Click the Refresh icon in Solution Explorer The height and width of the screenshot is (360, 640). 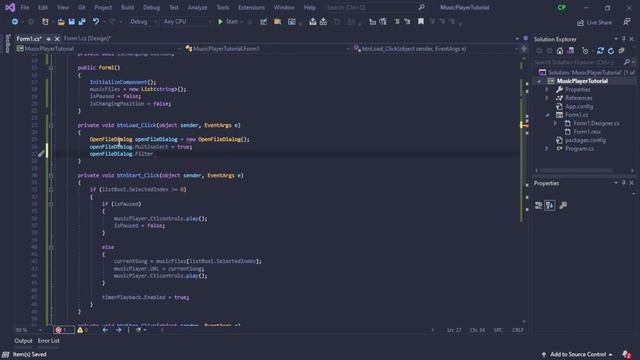[x=611, y=51]
